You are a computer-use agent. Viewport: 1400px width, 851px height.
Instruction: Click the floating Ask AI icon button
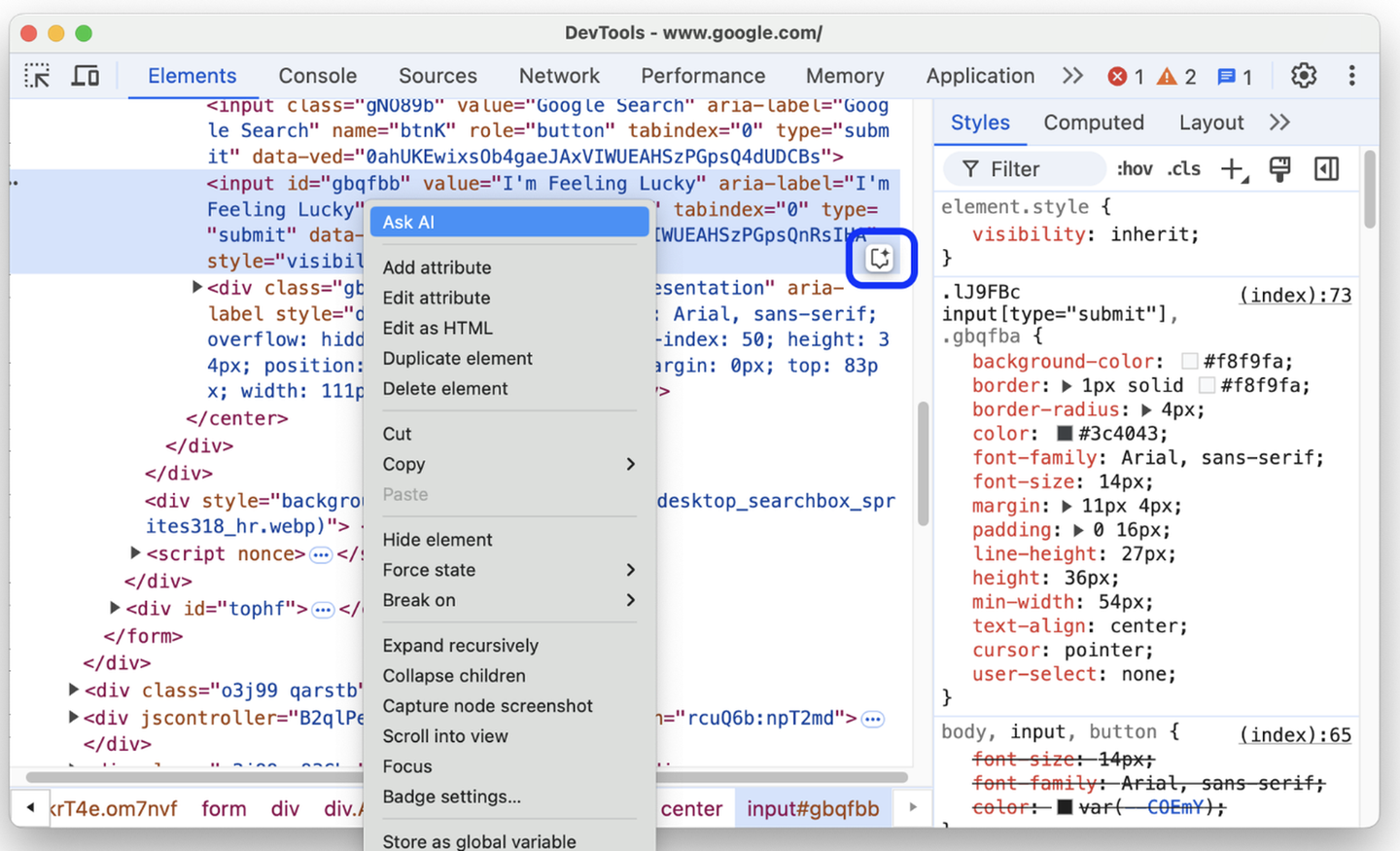click(x=880, y=259)
